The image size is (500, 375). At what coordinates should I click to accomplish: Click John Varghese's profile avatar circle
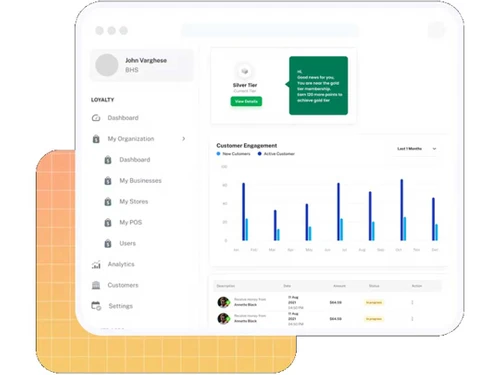pos(107,65)
